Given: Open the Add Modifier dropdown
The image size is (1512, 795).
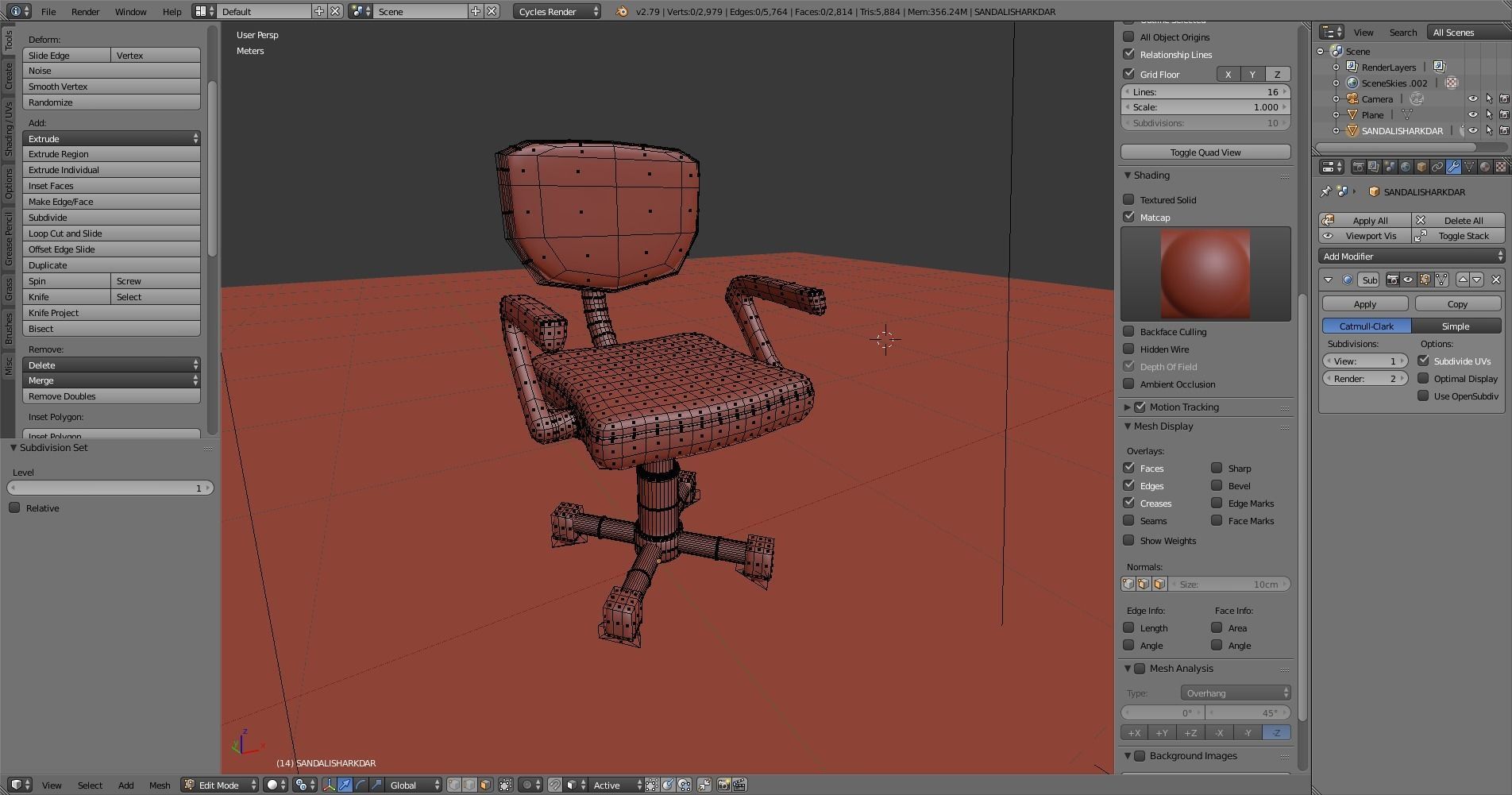Looking at the screenshot, I should pyautogui.click(x=1412, y=256).
